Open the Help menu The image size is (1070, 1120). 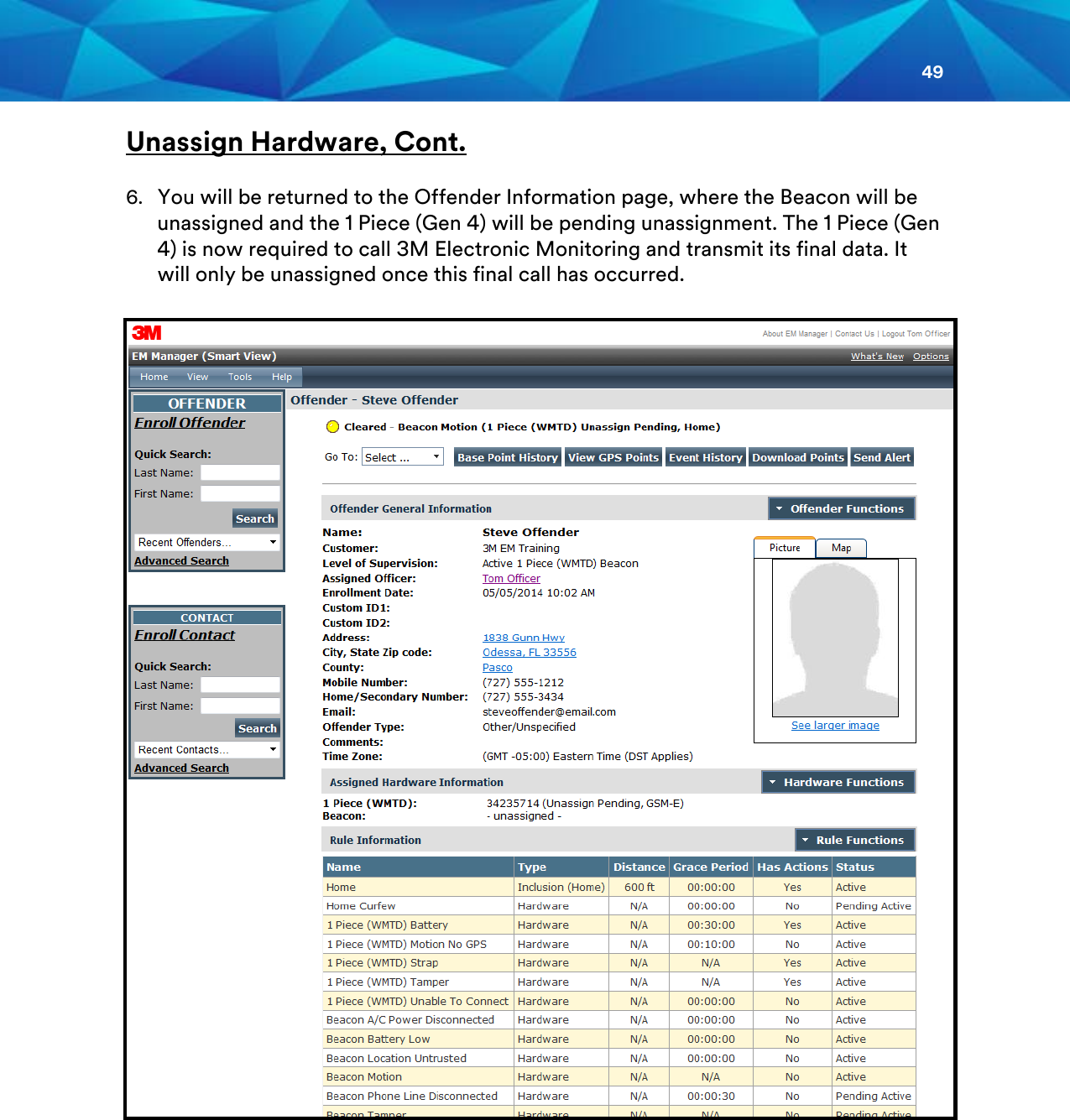click(x=282, y=378)
